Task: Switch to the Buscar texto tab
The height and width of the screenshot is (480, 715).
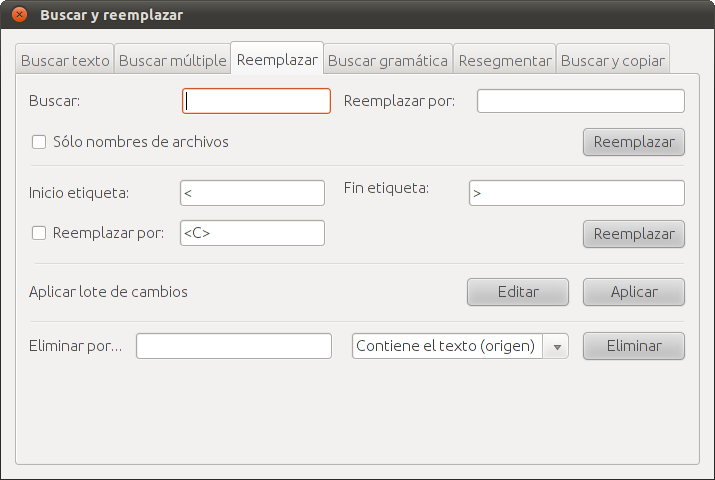Action: click(x=65, y=60)
